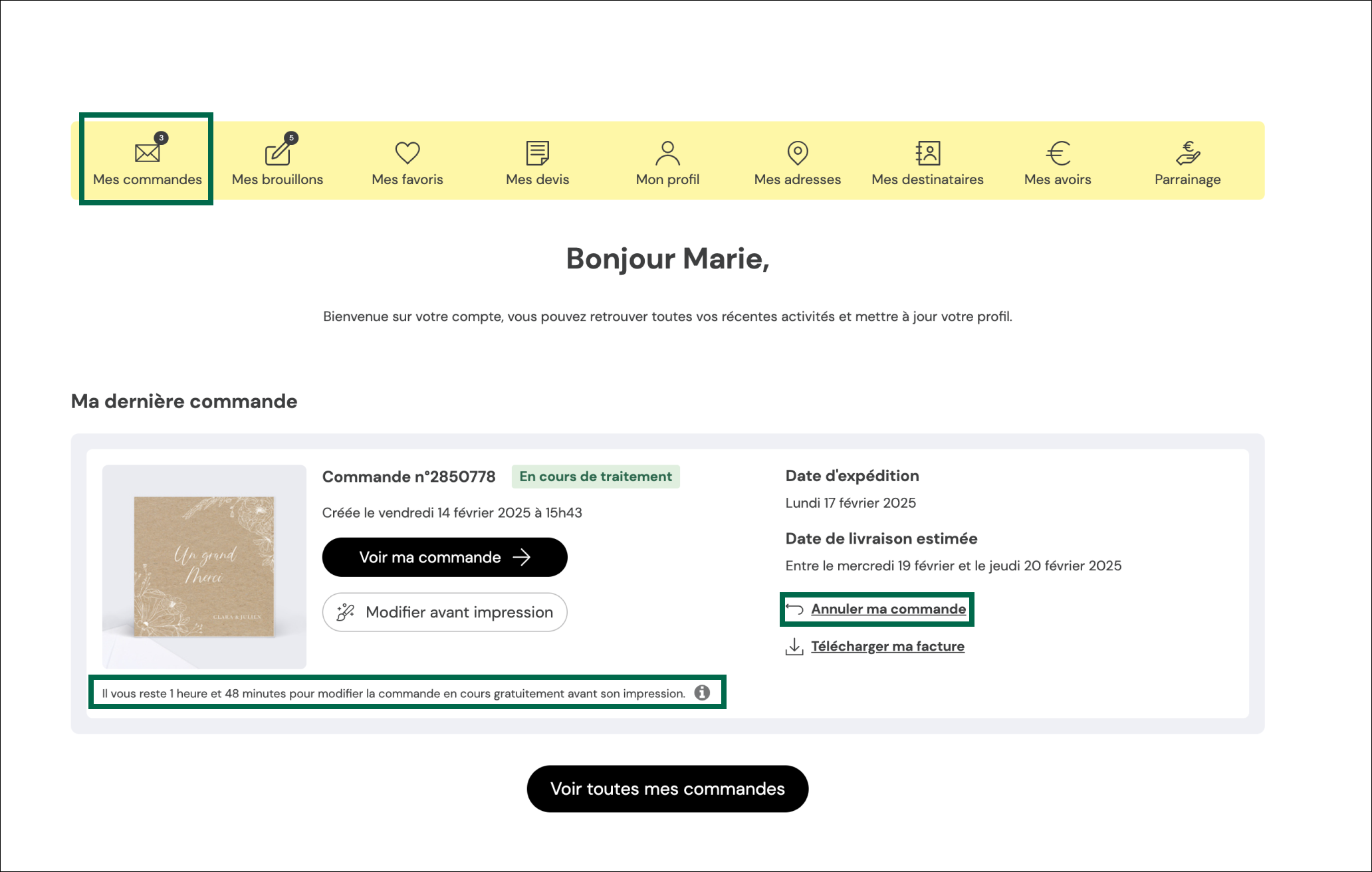The image size is (1372, 872).
Task: Click Télécharger ma facture link
Action: point(887,646)
